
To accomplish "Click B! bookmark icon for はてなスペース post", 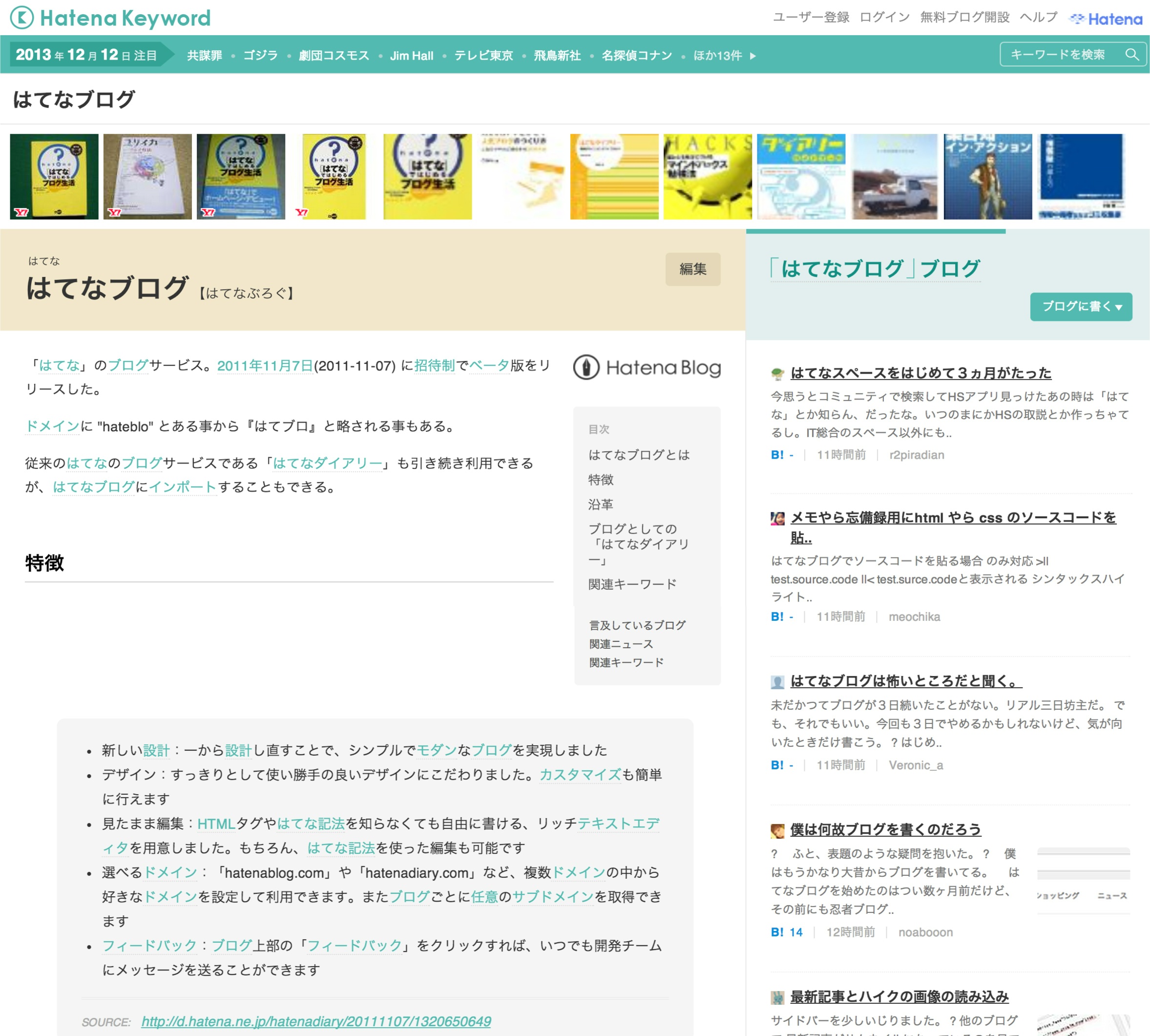I will [777, 455].
